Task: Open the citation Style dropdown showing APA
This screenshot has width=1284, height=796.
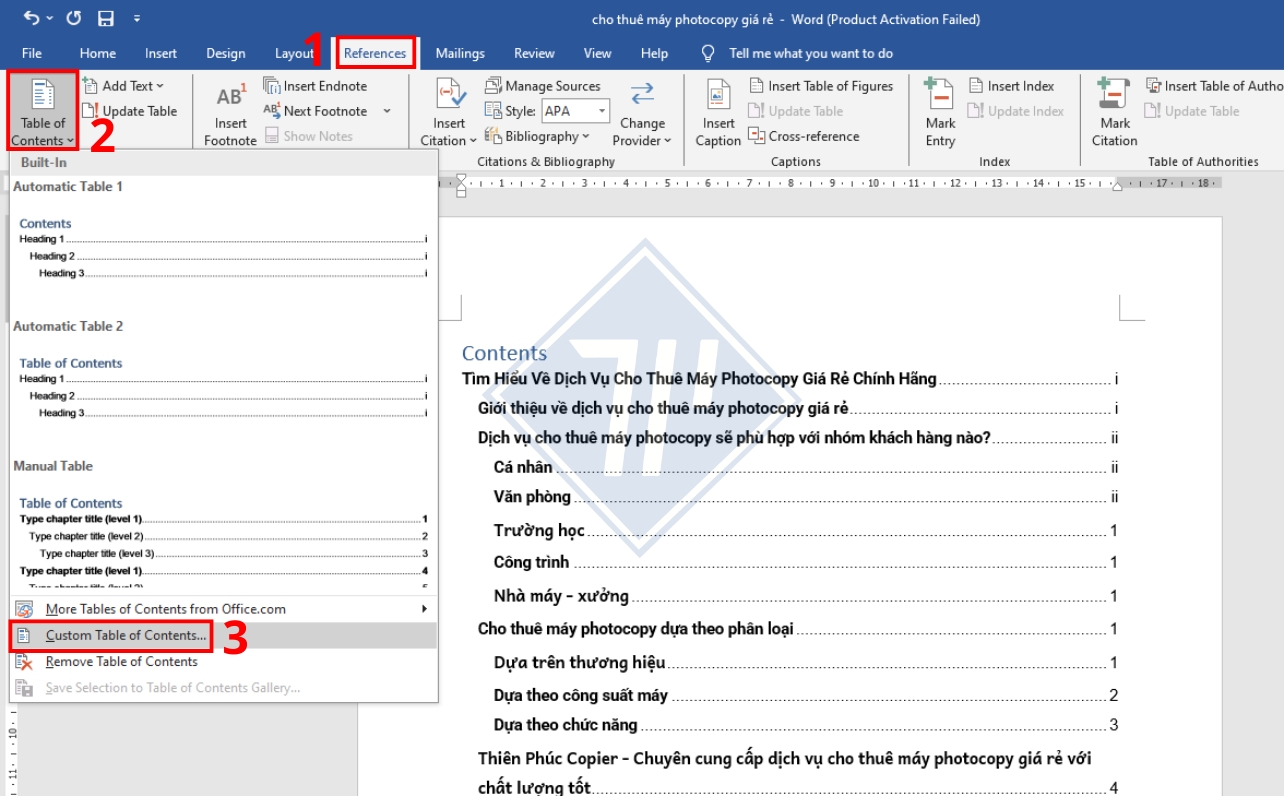Action: (x=575, y=111)
